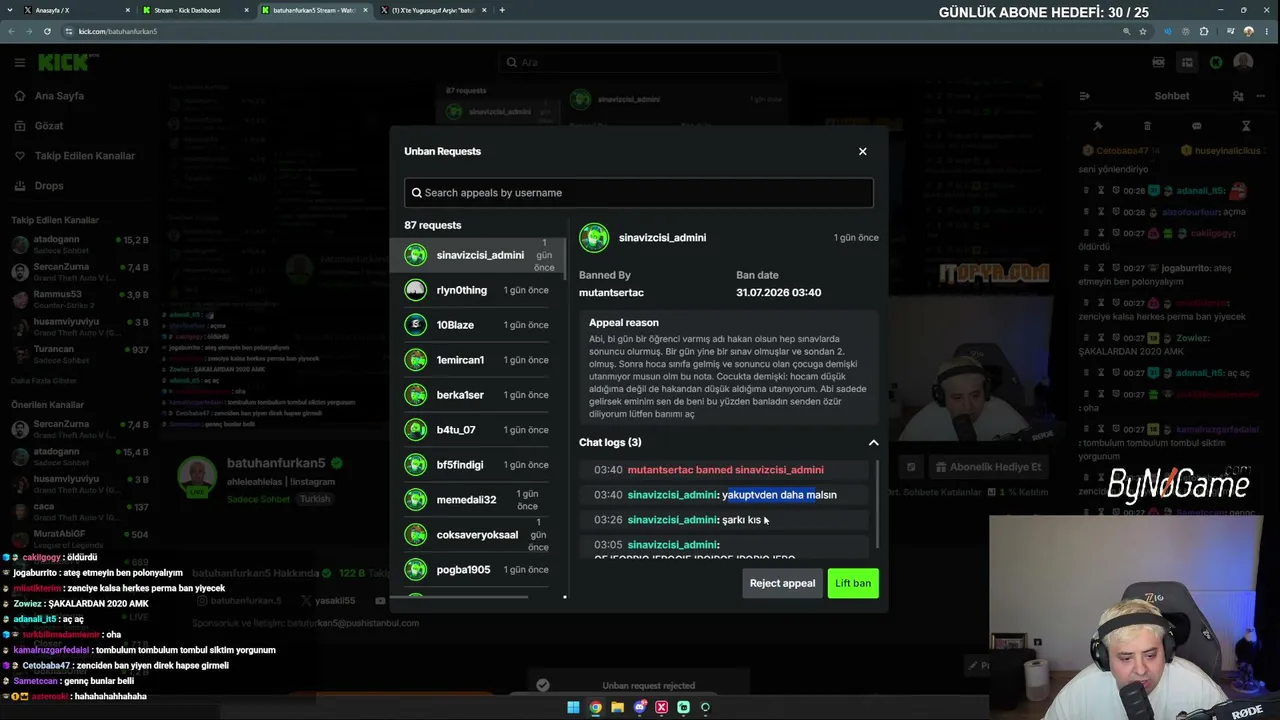The image size is (1280, 720).
Task: Click the Kick top search bar Ara
Action: coord(640,62)
